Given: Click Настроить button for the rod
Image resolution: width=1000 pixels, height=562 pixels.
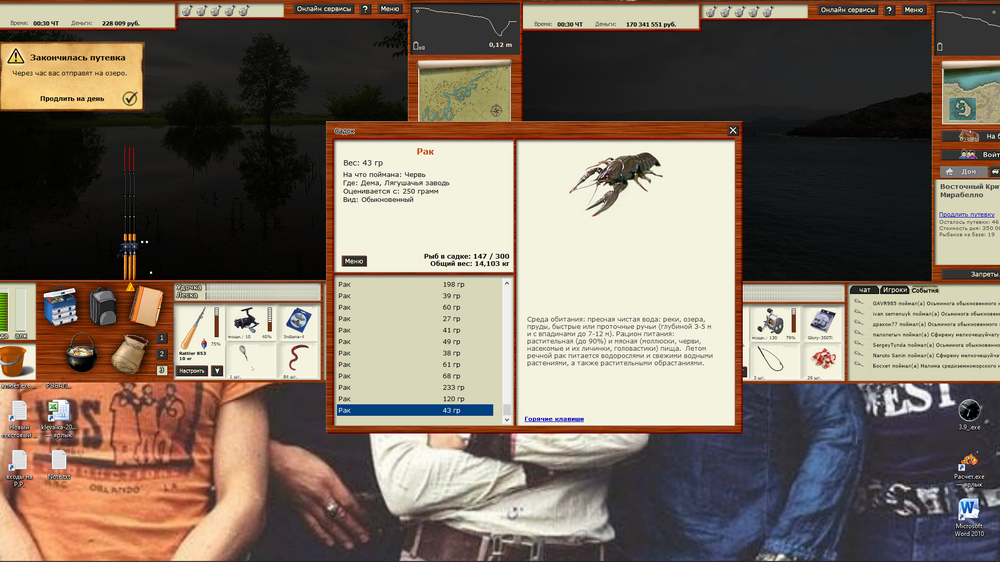Looking at the screenshot, I should pos(192,371).
